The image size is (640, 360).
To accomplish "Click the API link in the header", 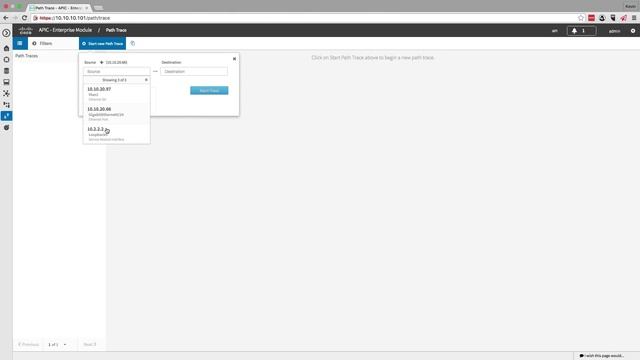I will click(x=554, y=31).
